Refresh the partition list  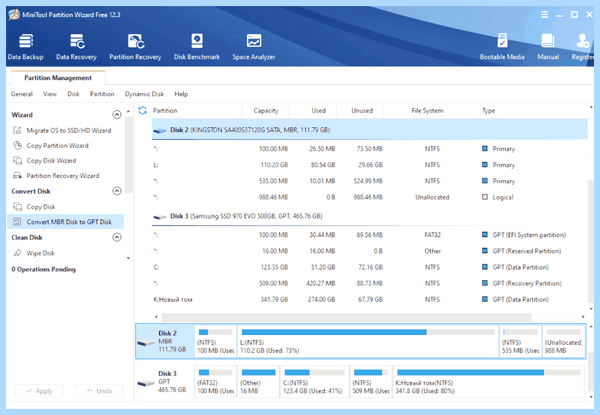pos(142,111)
